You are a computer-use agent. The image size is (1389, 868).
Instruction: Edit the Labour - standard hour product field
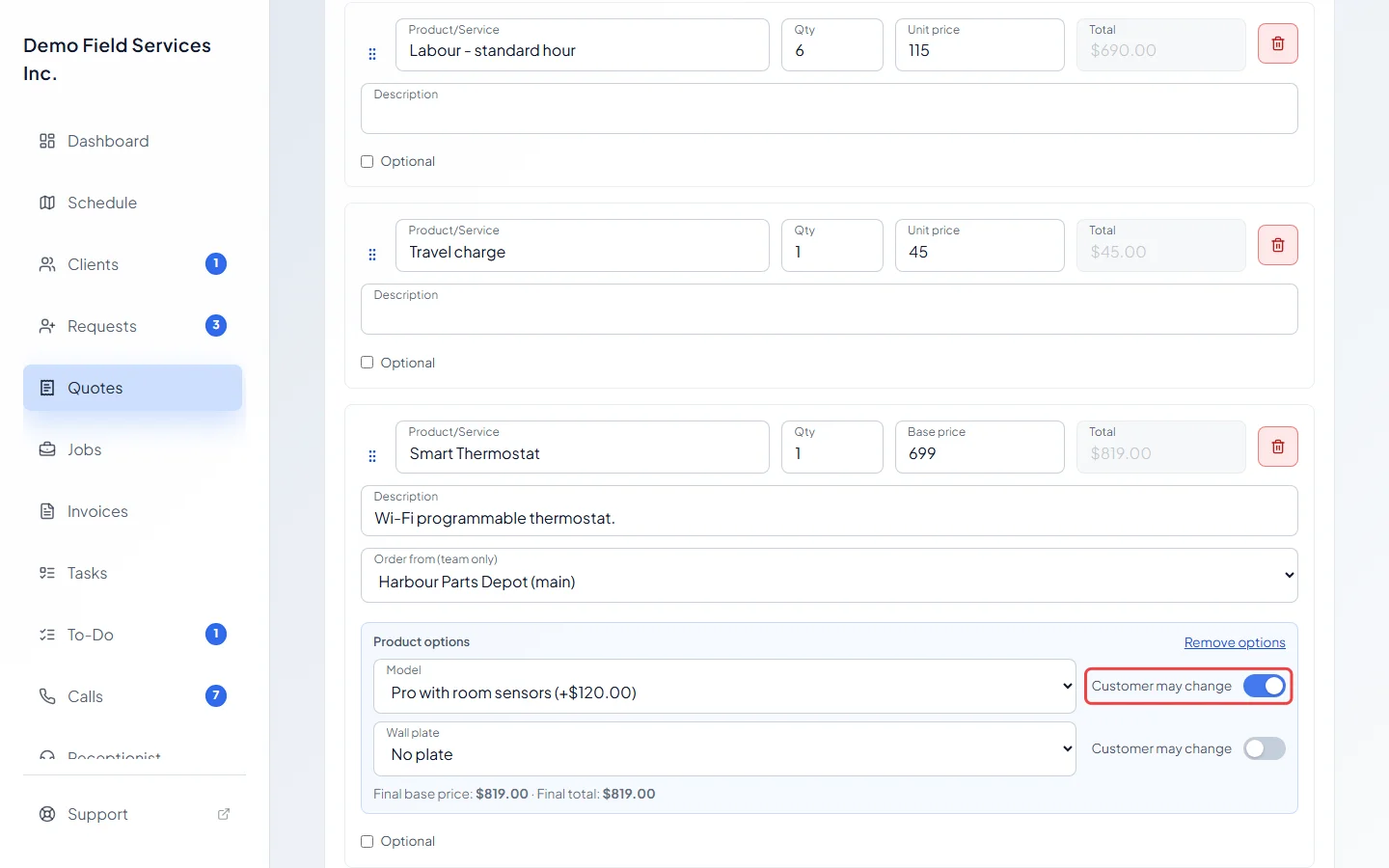click(583, 44)
